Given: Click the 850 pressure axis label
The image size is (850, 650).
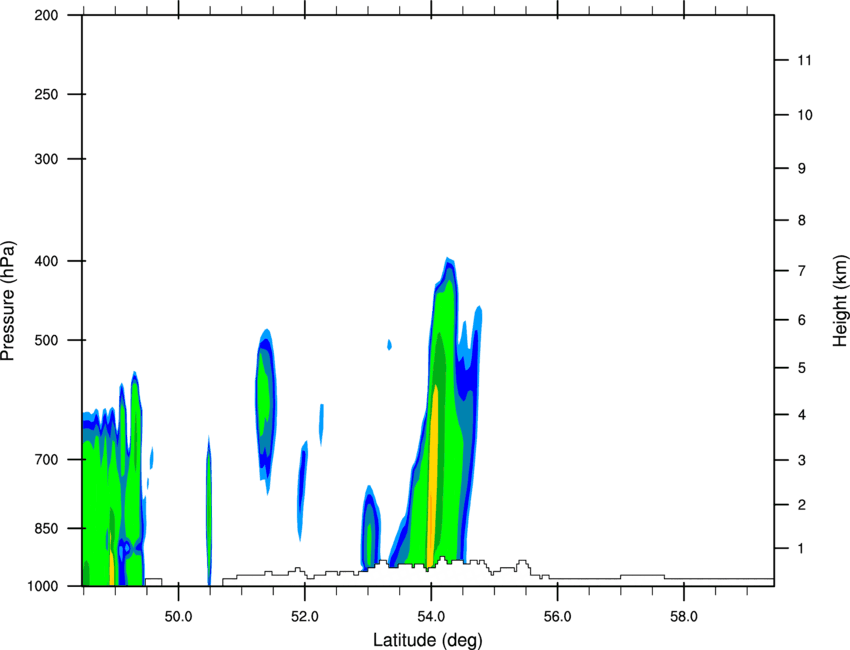Looking at the screenshot, I should pos(46,528).
